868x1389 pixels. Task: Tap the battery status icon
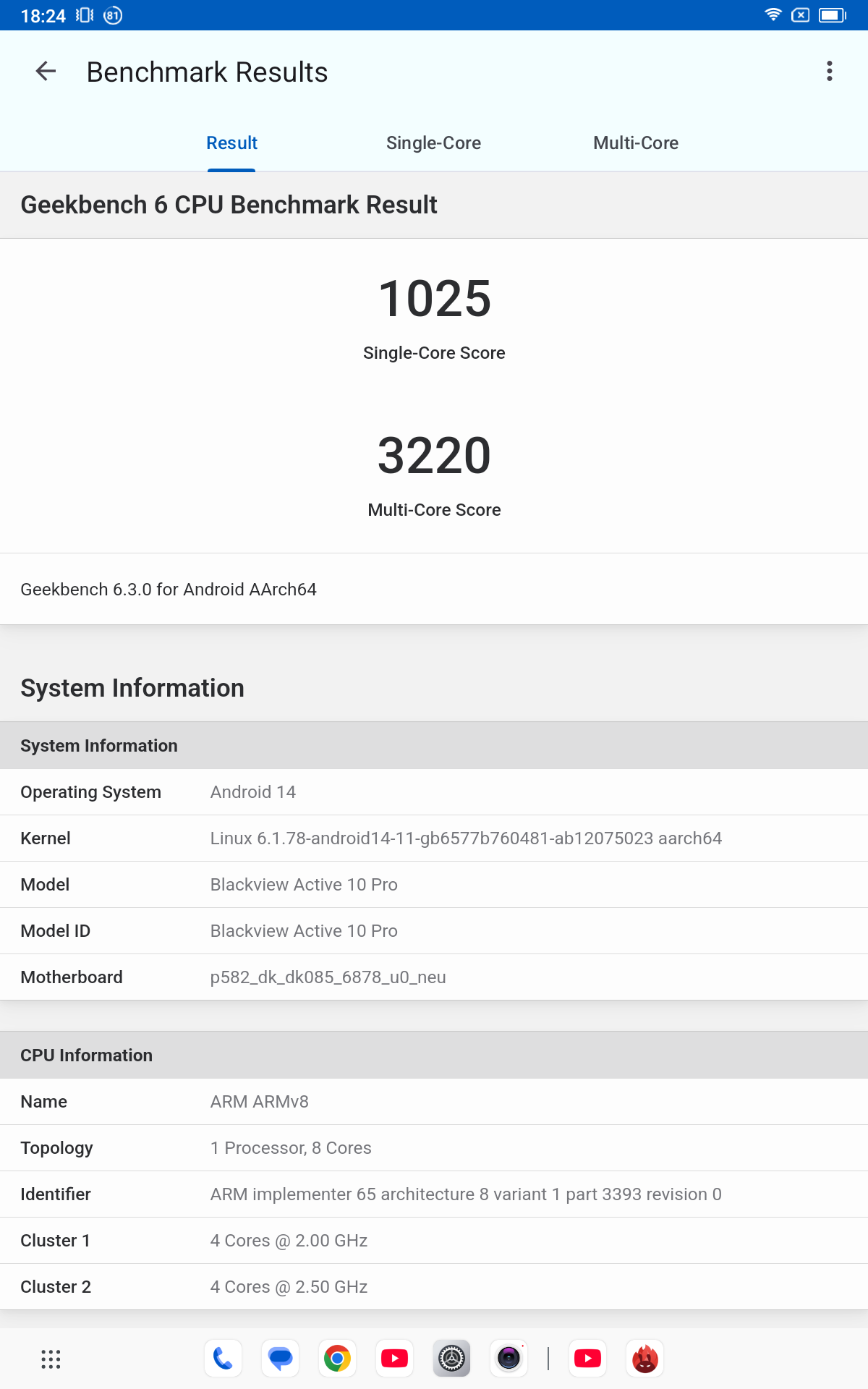(832, 15)
